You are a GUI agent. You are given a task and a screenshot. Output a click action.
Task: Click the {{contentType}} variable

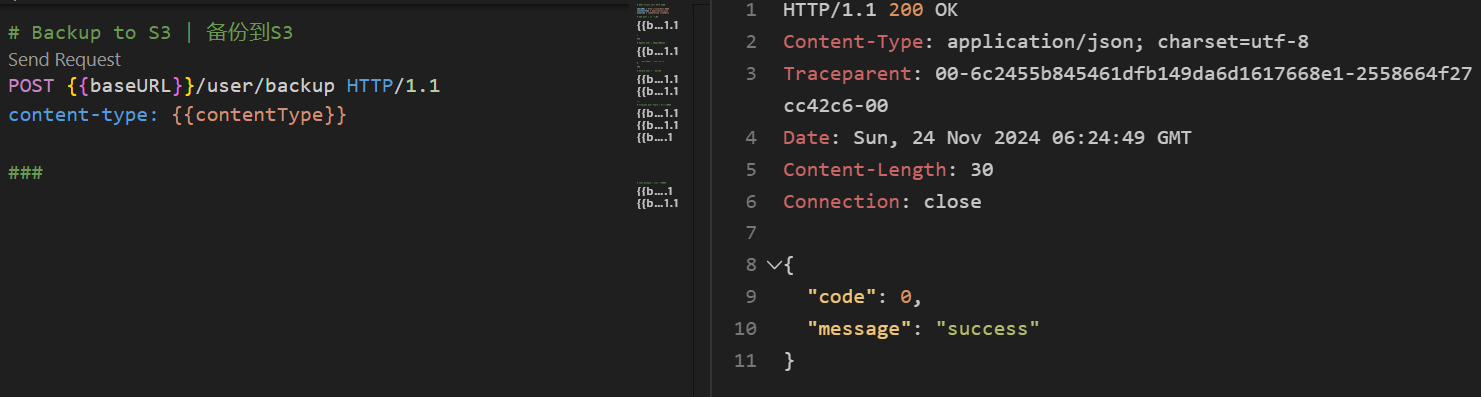(x=259, y=115)
